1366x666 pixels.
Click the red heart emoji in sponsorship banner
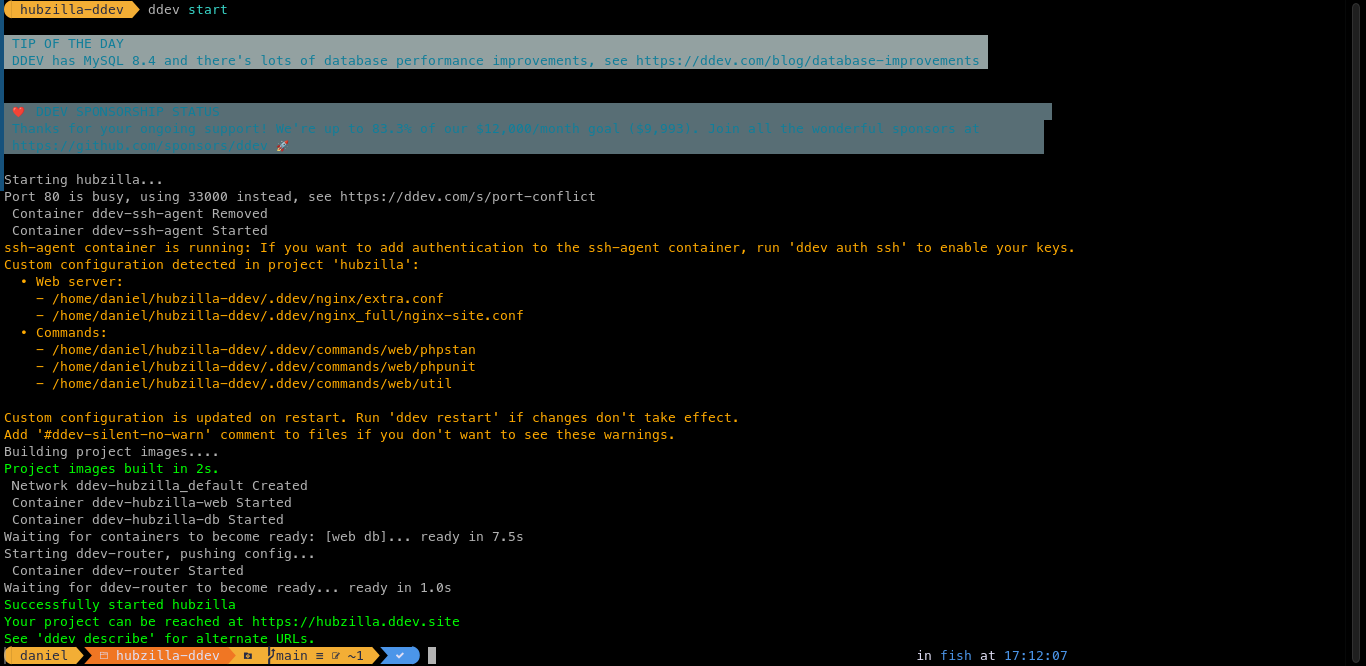(x=18, y=112)
